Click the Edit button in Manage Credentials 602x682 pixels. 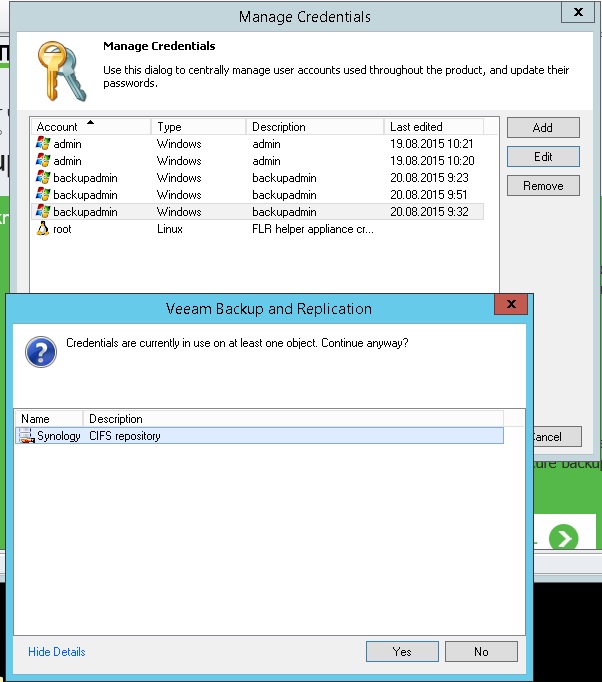click(x=543, y=157)
